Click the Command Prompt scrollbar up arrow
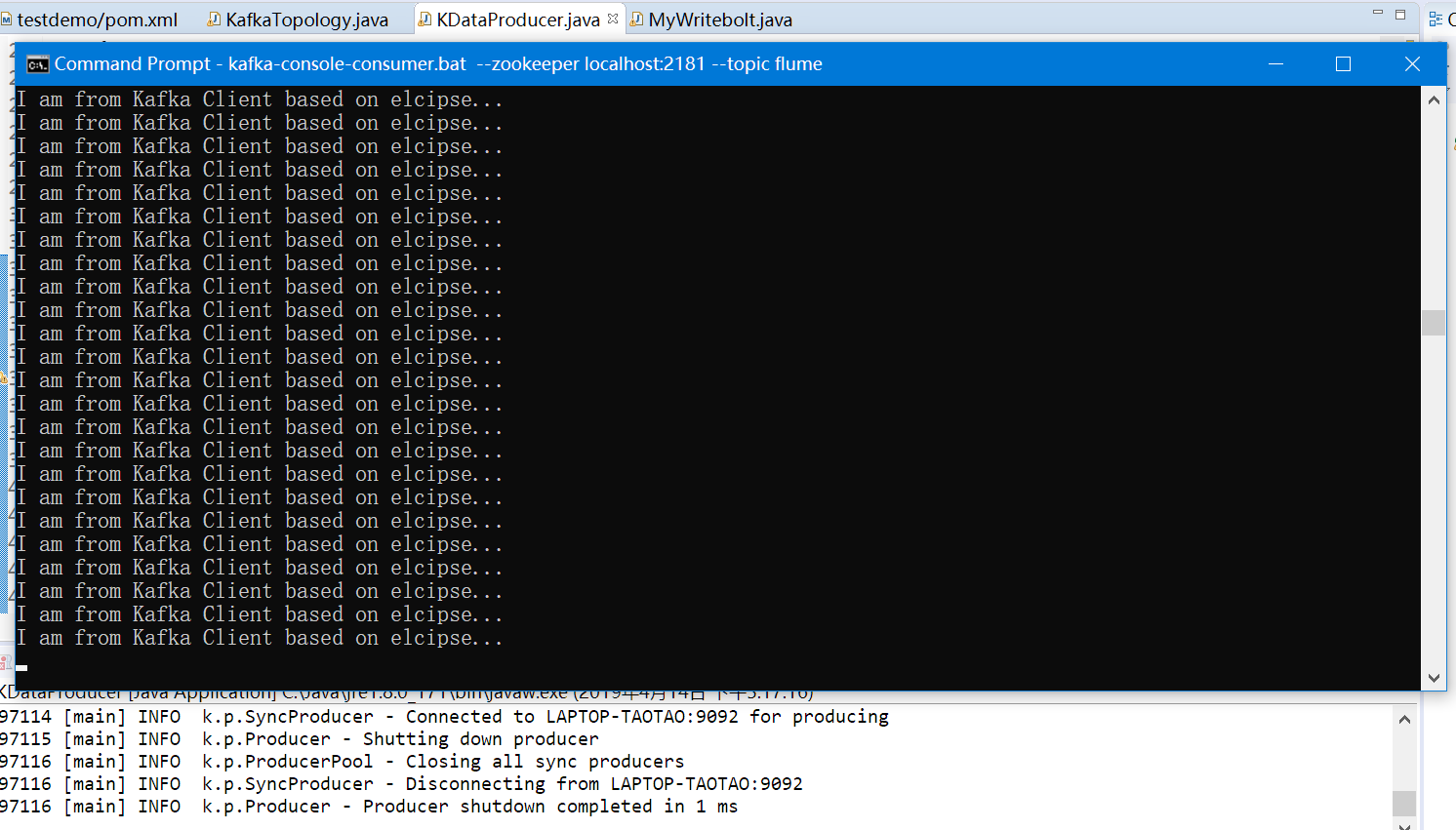1456x830 pixels. [x=1434, y=99]
